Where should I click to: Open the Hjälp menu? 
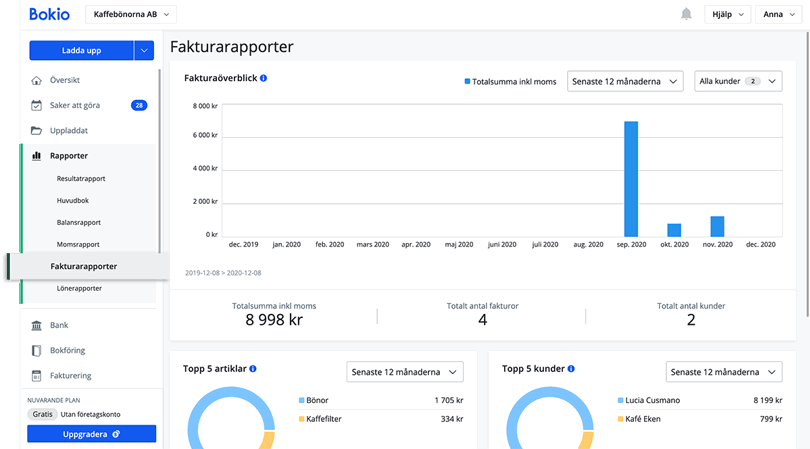pos(727,14)
